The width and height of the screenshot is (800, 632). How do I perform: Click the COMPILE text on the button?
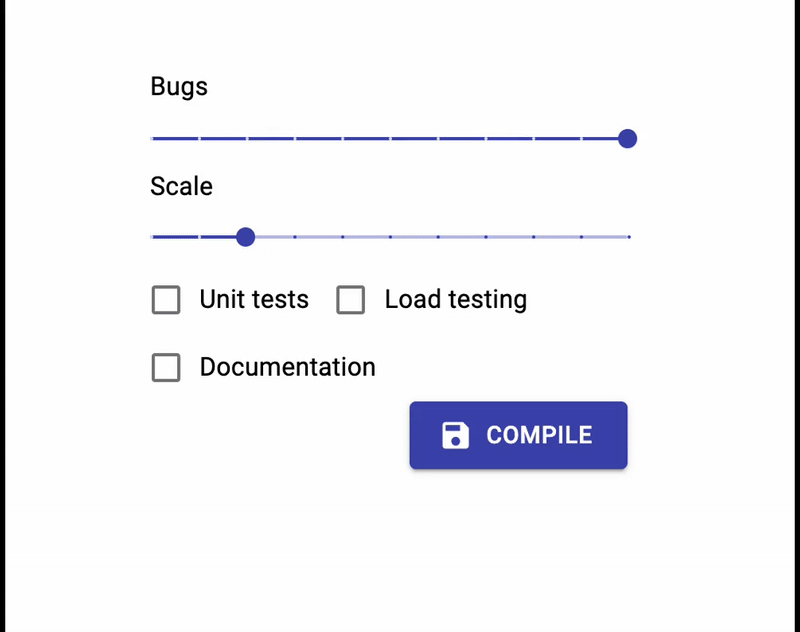(539, 435)
